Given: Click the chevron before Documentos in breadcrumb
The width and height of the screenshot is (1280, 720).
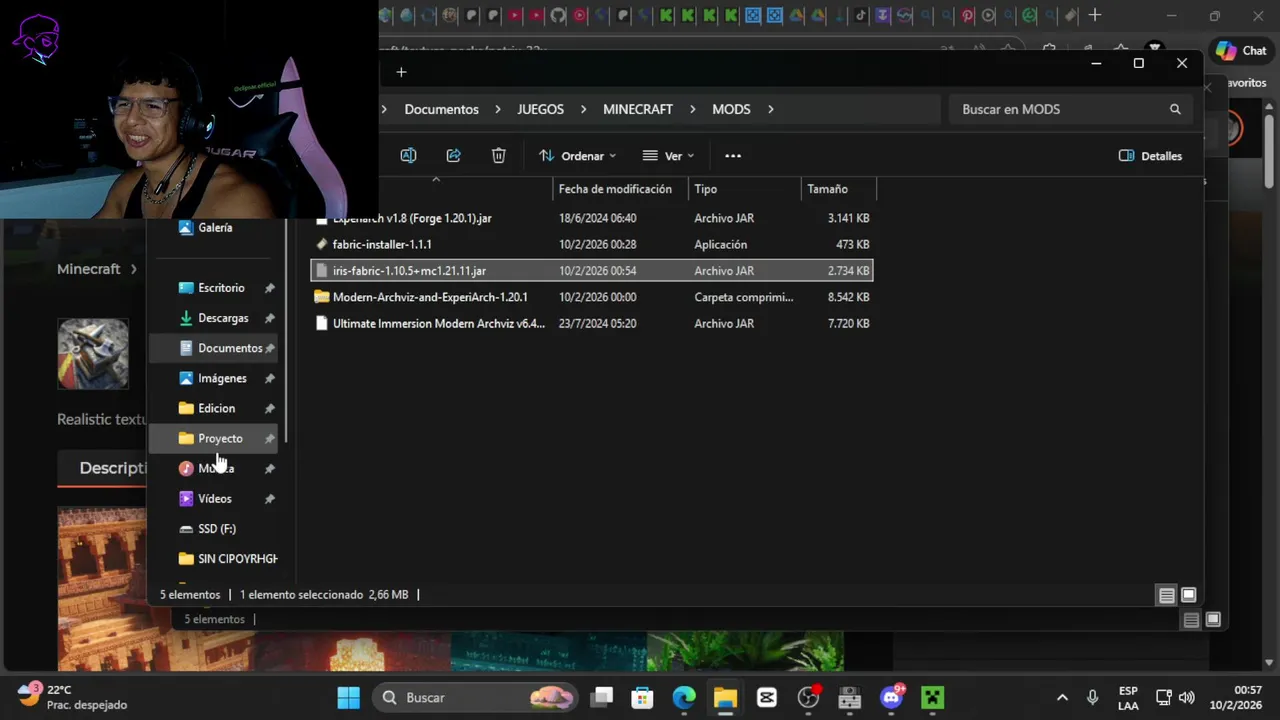Looking at the screenshot, I should pyautogui.click(x=384, y=109).
